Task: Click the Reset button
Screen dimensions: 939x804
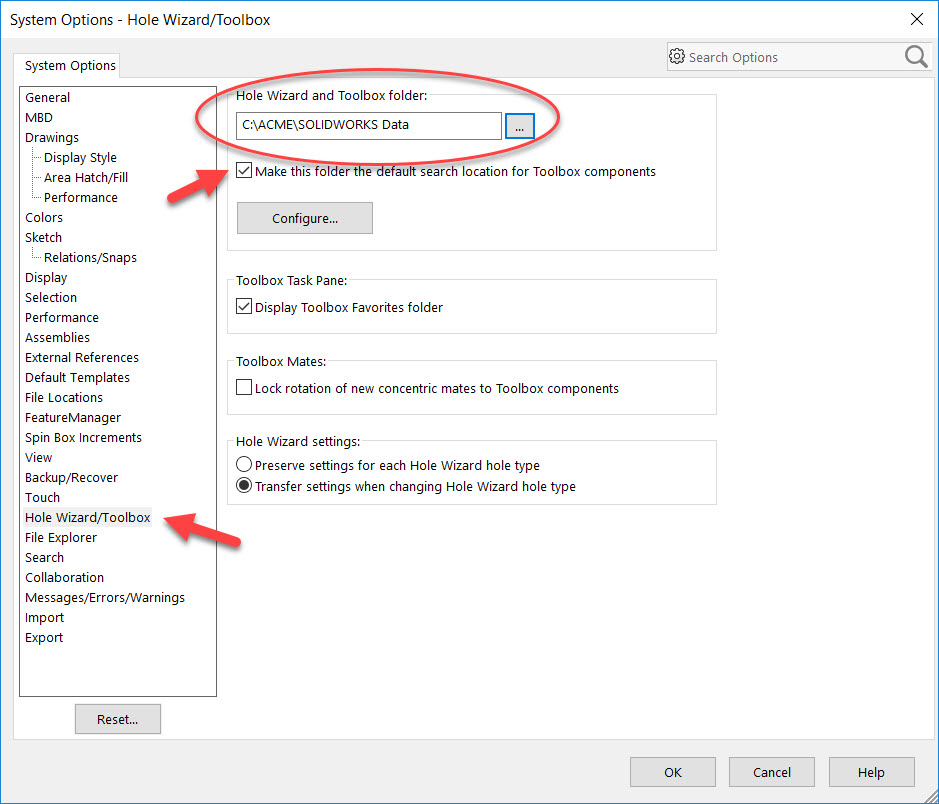Action: pyautogui.click(x=117, y=718)
